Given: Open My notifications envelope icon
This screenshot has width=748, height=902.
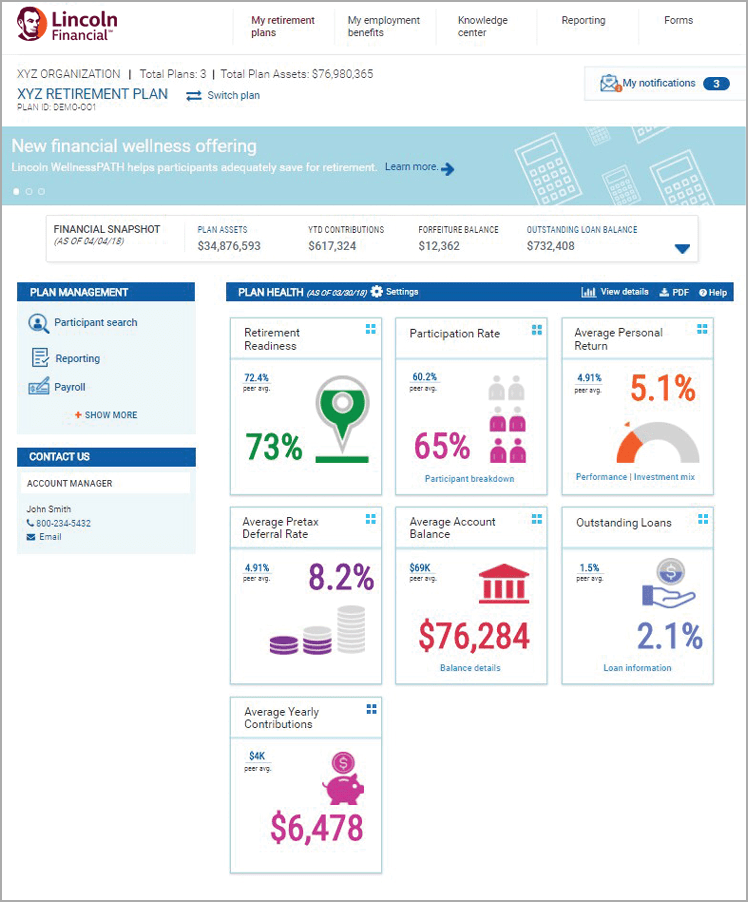Looking at the screenshot, I should pos(609,84).
